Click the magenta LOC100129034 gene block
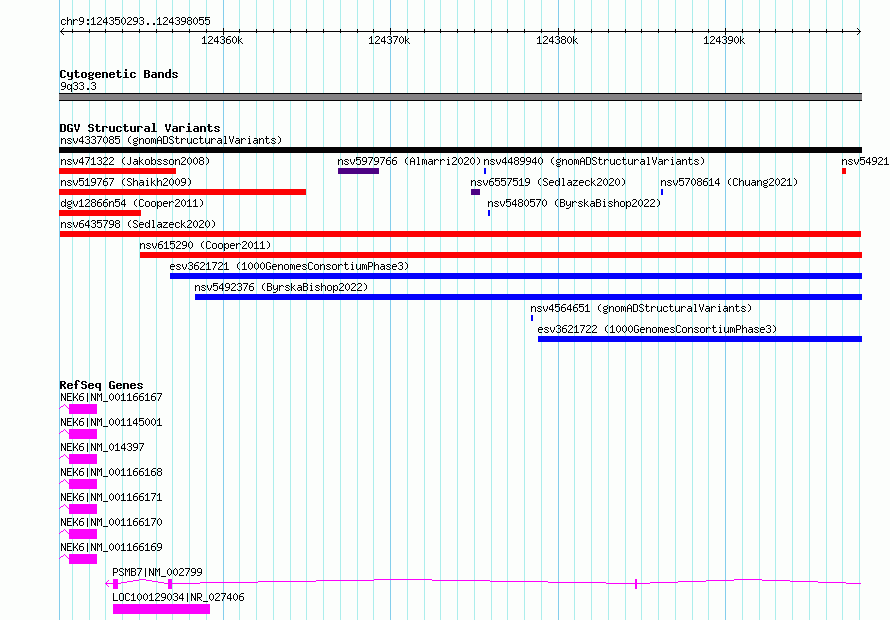 [x=161, y=609]
